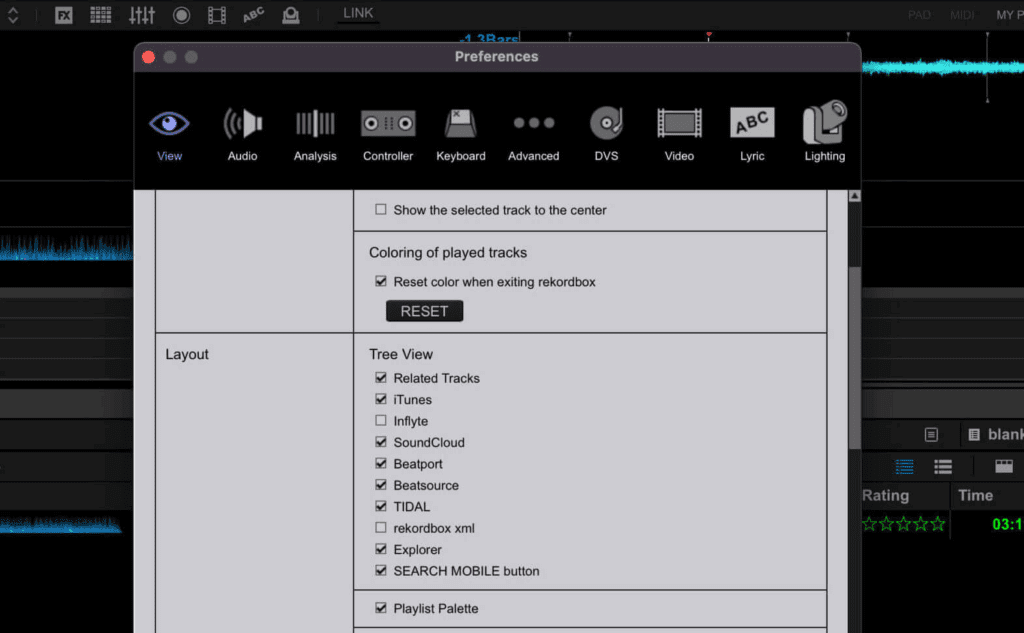Open the Lighting preferences section
This screenshot has height=633, width=1024.
click(x=824, y=134)
